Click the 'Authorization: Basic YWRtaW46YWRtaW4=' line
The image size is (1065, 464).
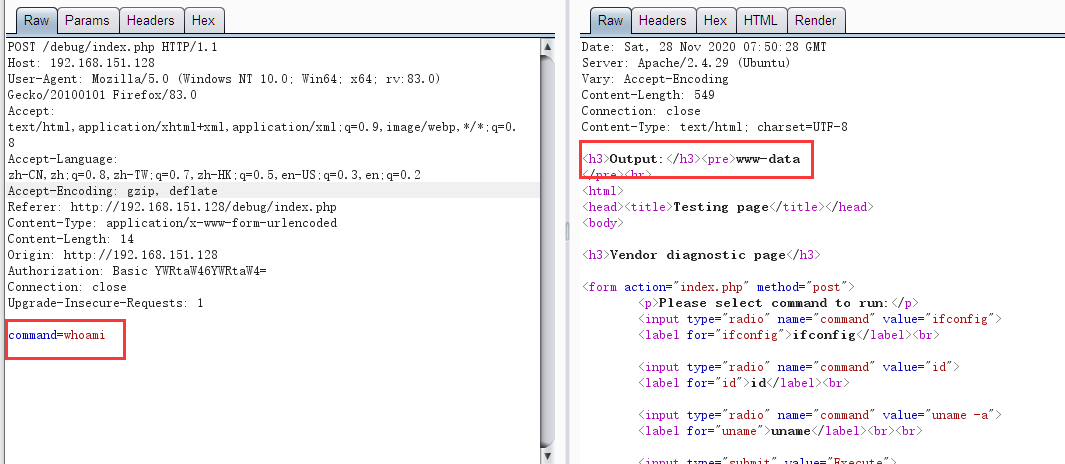137,270
